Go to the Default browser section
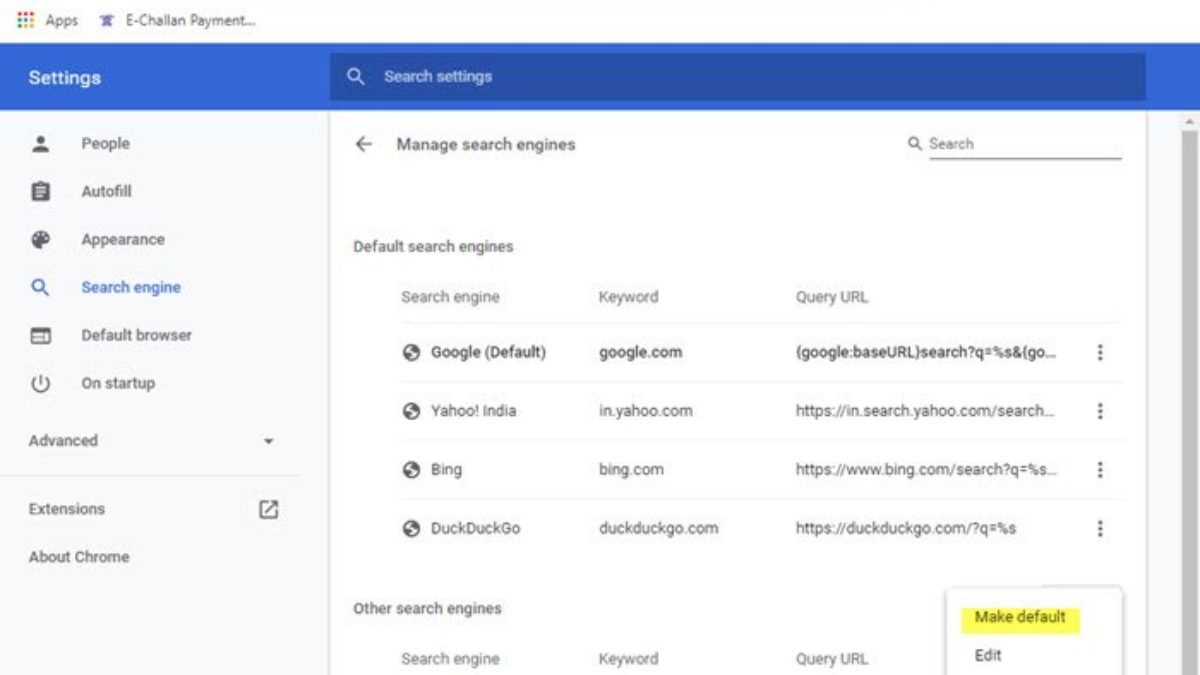Viewport: 1200px width, 675px height. pos(136,335)
